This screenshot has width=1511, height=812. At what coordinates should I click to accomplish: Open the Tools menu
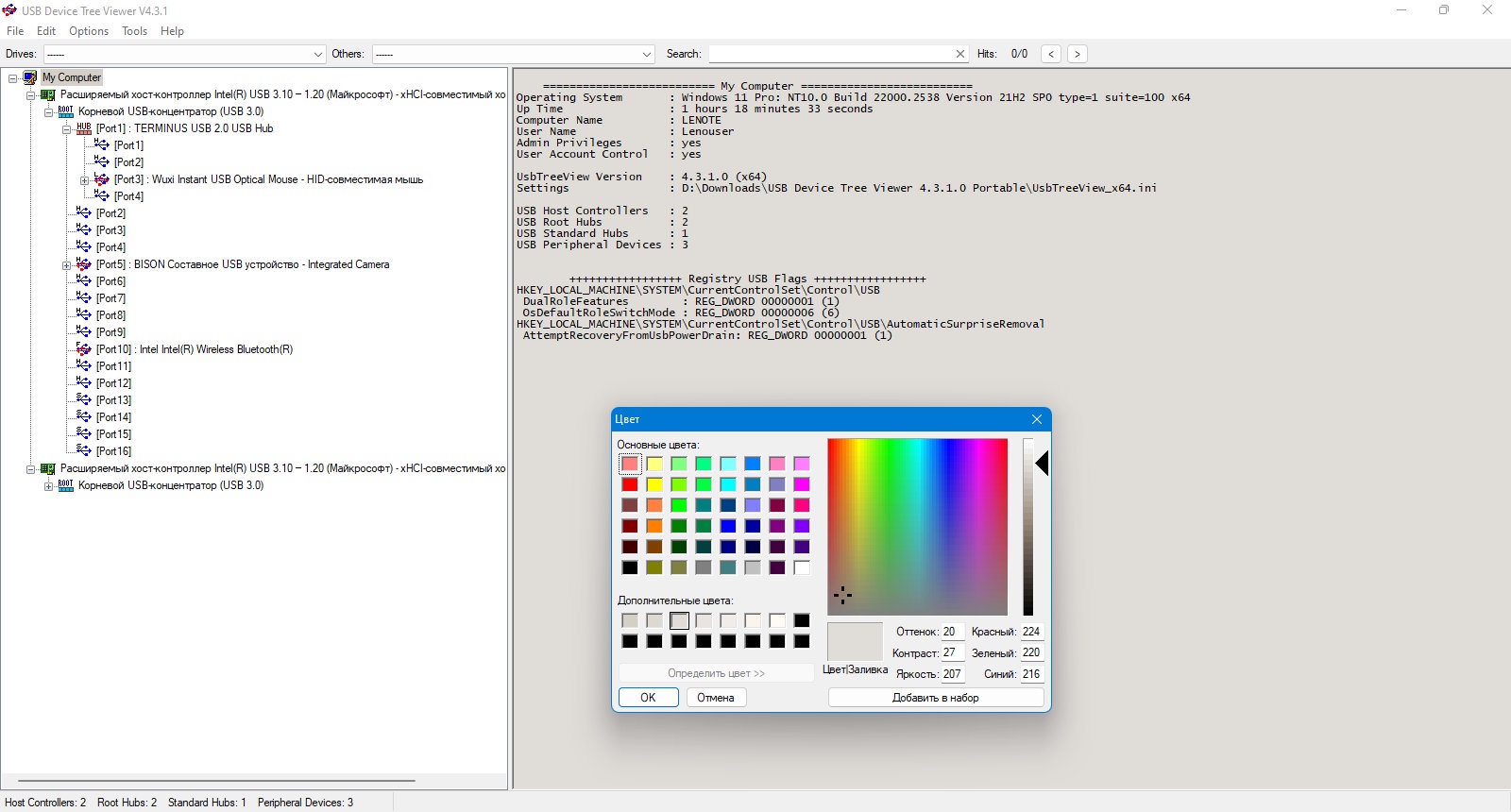point(134,31)
